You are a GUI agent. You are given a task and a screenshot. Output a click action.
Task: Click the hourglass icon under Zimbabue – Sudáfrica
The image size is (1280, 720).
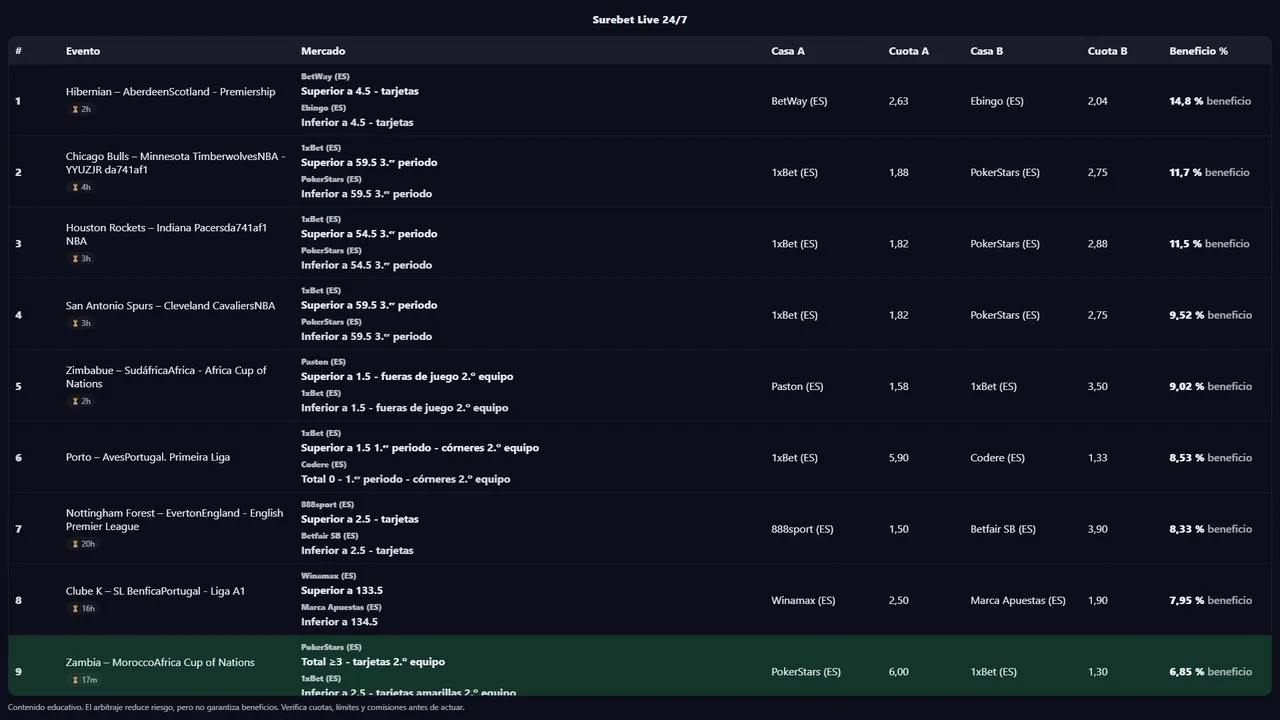75,402
